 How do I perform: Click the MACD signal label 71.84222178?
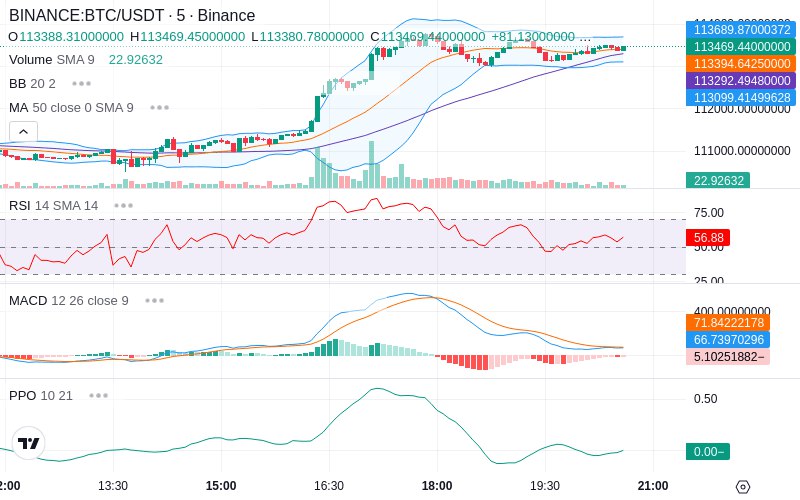728,322
